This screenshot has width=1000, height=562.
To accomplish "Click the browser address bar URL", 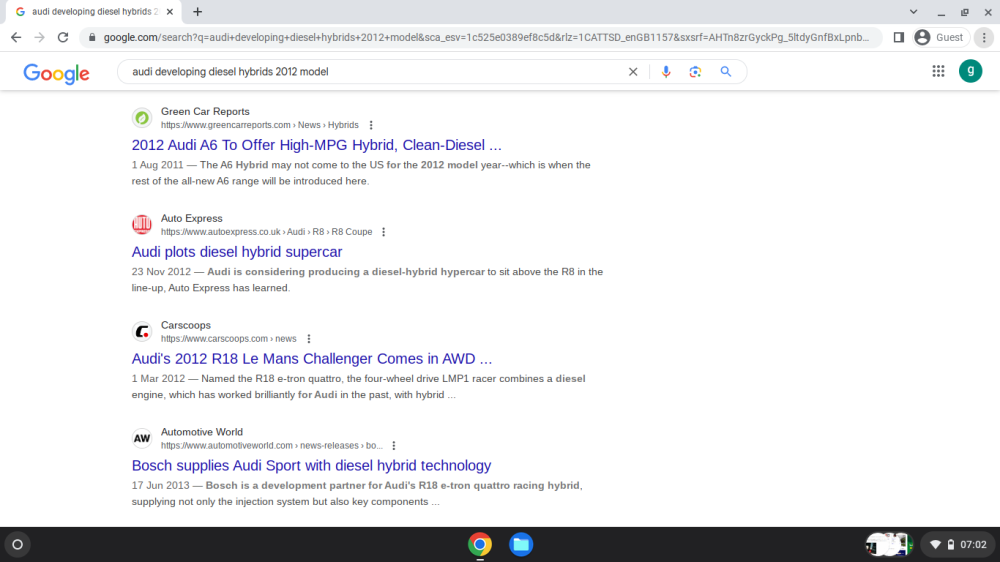I will pyautogui.click(x=486, y=38).
